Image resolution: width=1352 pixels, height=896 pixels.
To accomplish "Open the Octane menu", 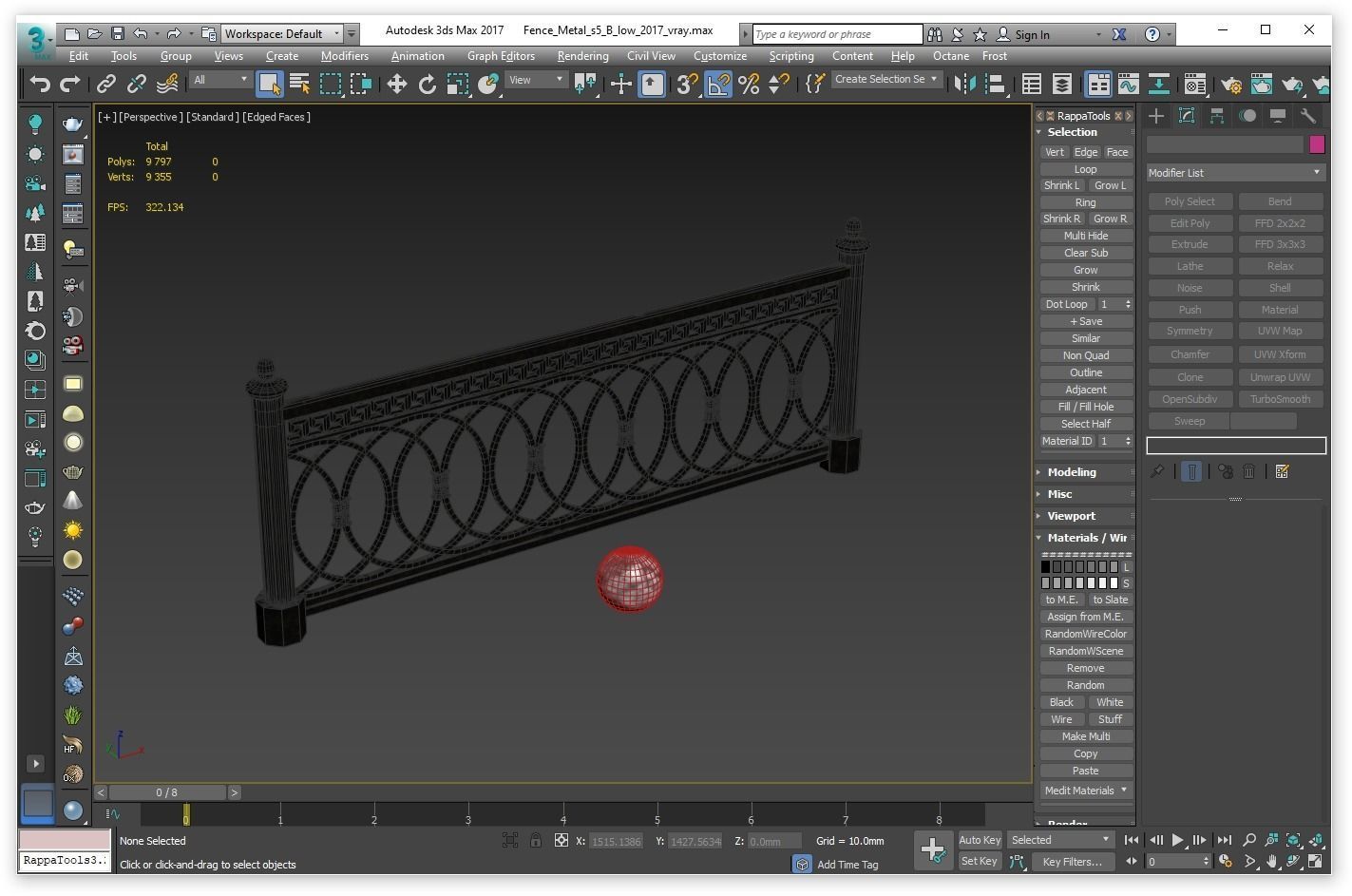I will coord(950,56).
